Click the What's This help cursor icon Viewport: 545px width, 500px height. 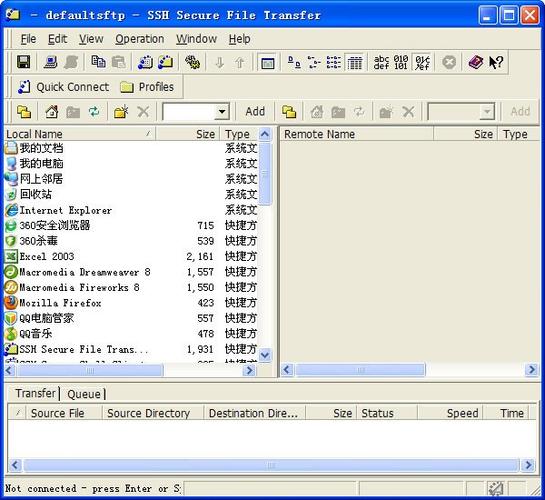496,63
